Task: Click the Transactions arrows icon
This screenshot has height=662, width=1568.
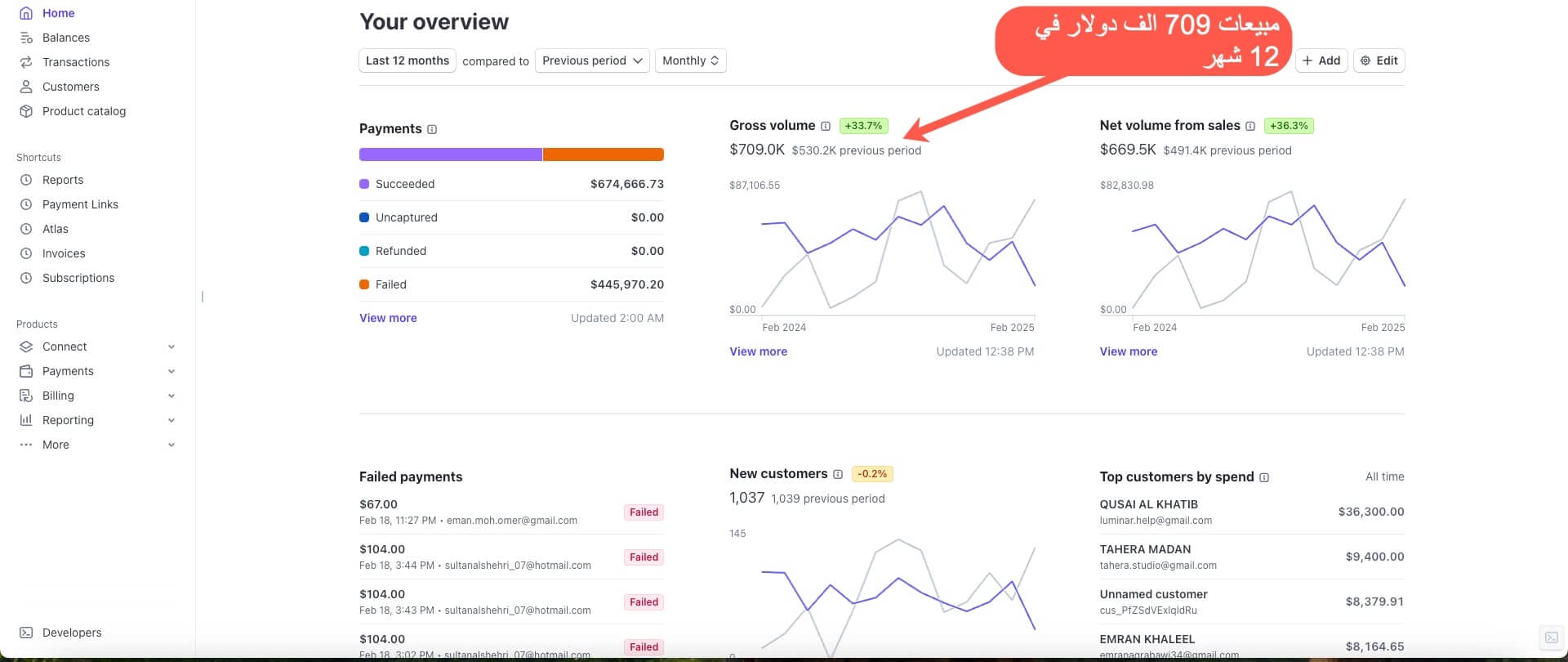Action: [x=26, y=62]
